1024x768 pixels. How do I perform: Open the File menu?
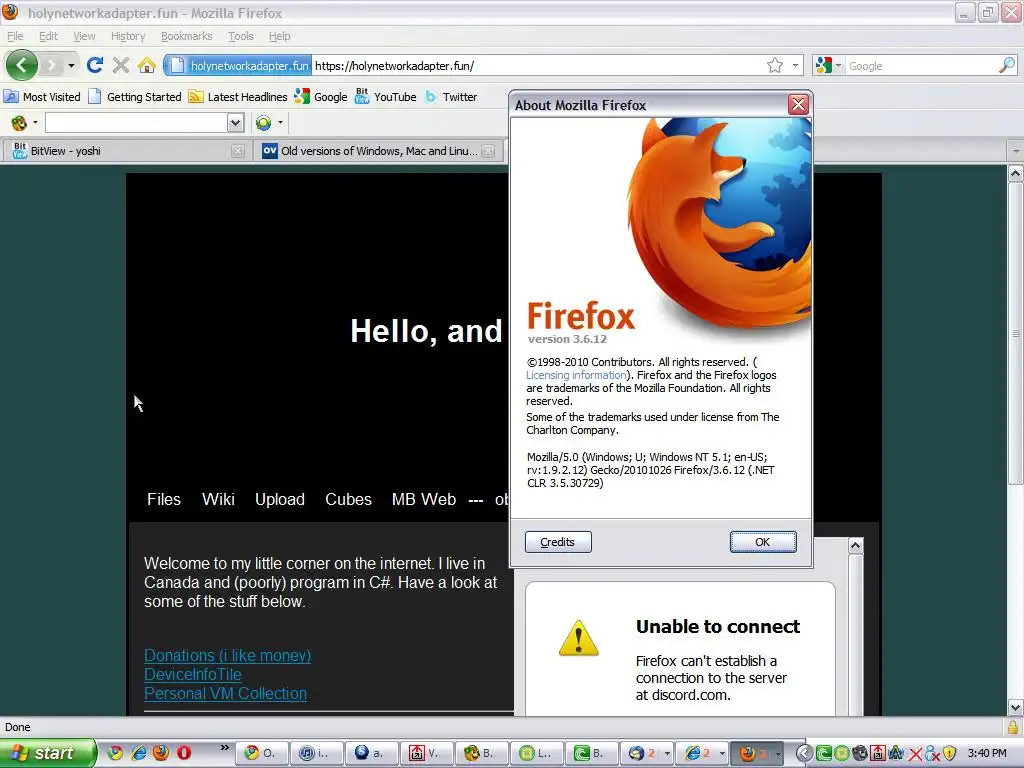[x=15, y=36]
